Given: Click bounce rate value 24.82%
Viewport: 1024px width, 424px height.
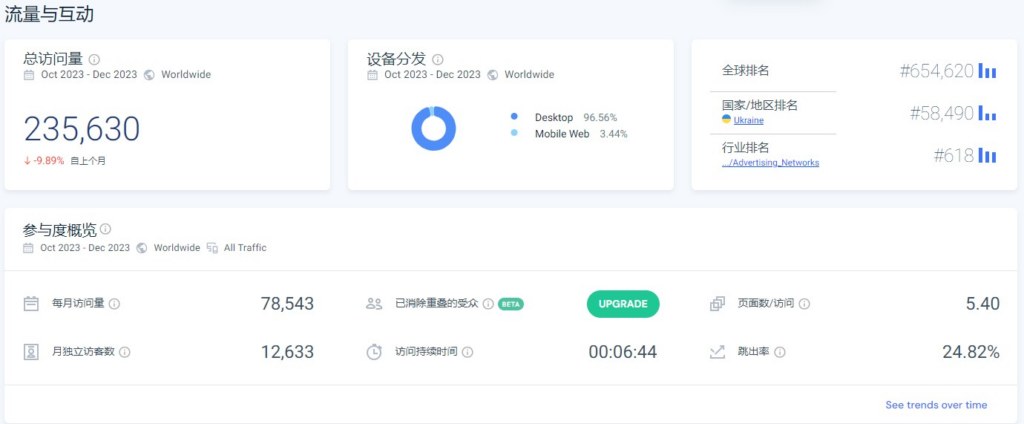Looking at the screenshot, I should [x=970, y=352].
